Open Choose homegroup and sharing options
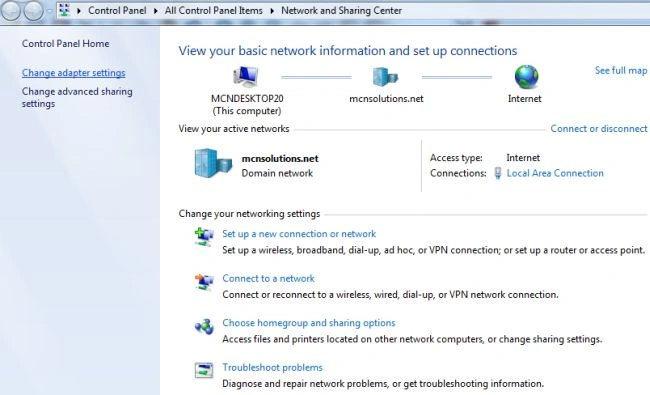The image size is (650, 395). 309,323
